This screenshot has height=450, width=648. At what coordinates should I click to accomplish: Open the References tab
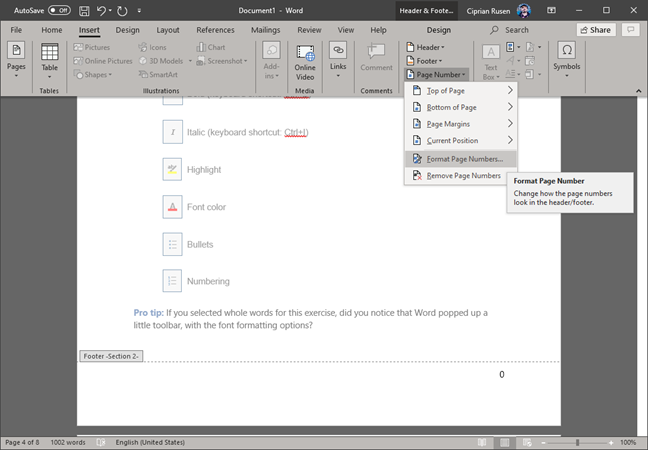(215, 30)
